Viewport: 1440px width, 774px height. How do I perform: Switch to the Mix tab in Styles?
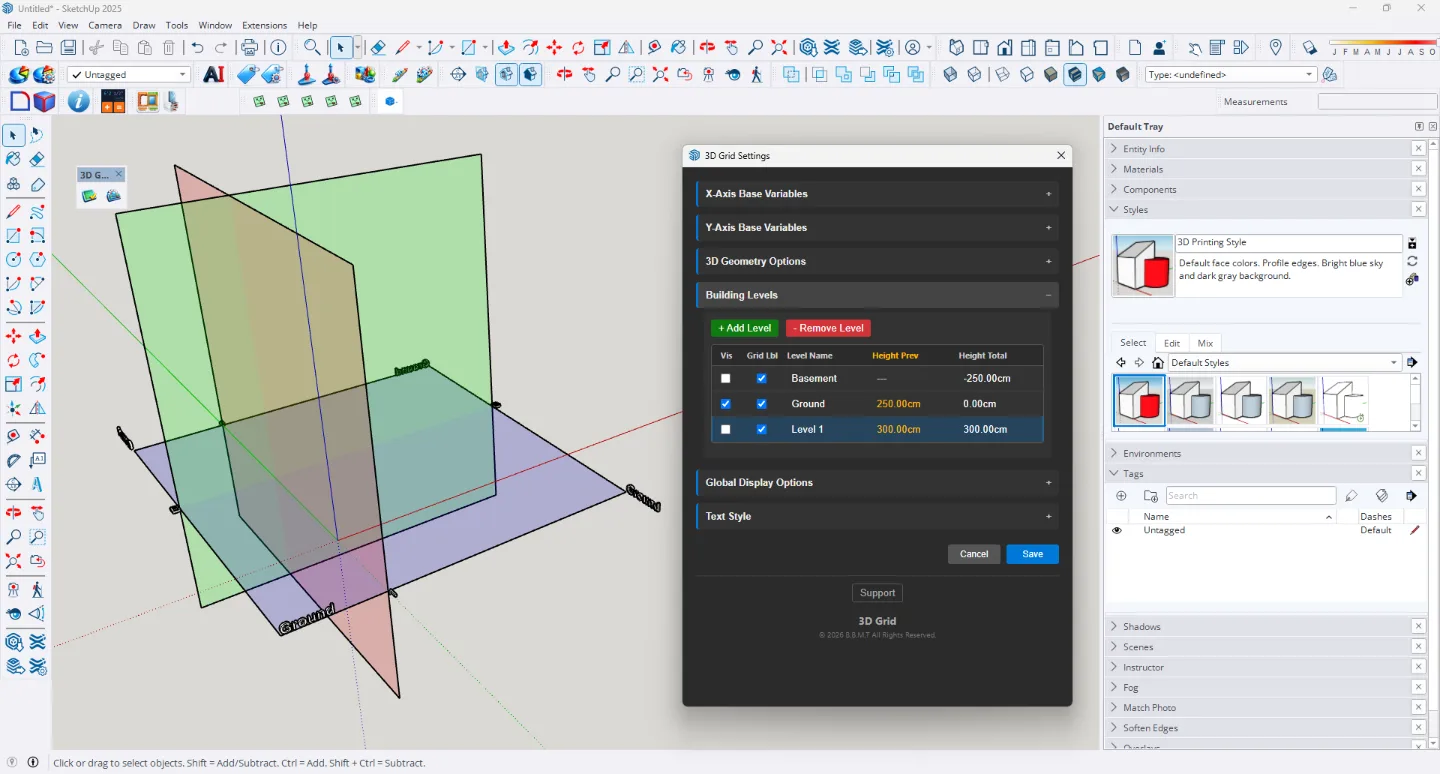point(1205,343)
